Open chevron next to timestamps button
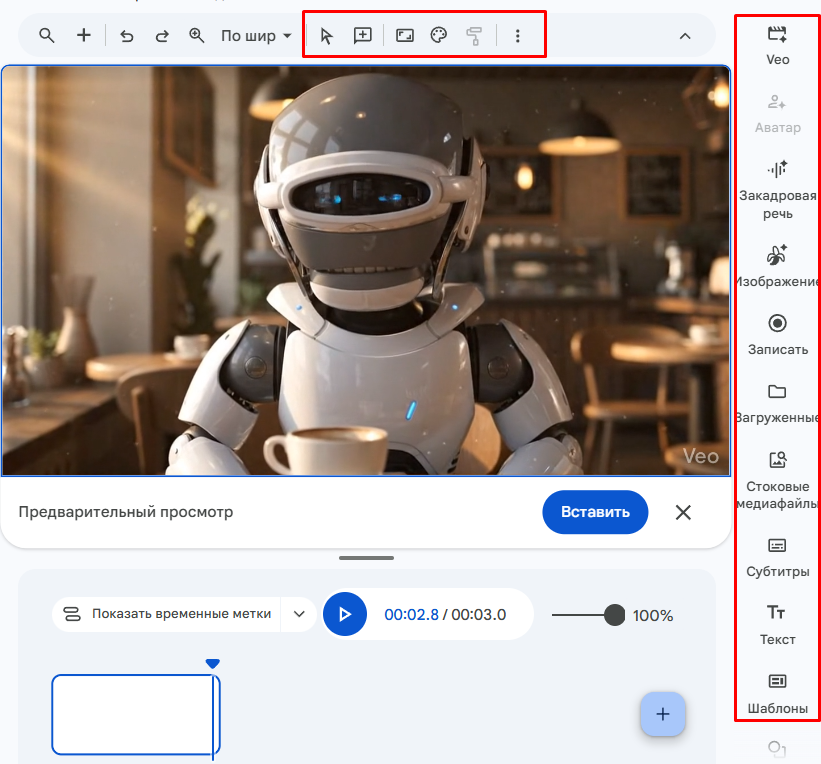The width and height of the screenshot is (821, 764). [298, 615]
